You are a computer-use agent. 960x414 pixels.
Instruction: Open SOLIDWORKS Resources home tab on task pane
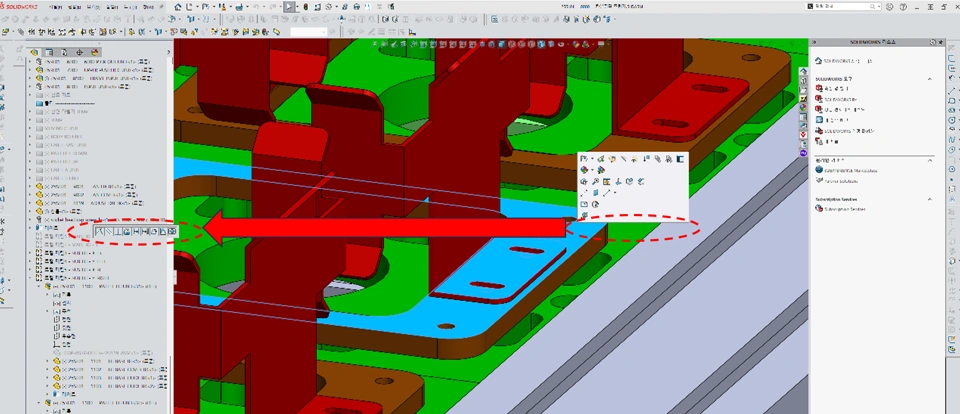(803, 70)
